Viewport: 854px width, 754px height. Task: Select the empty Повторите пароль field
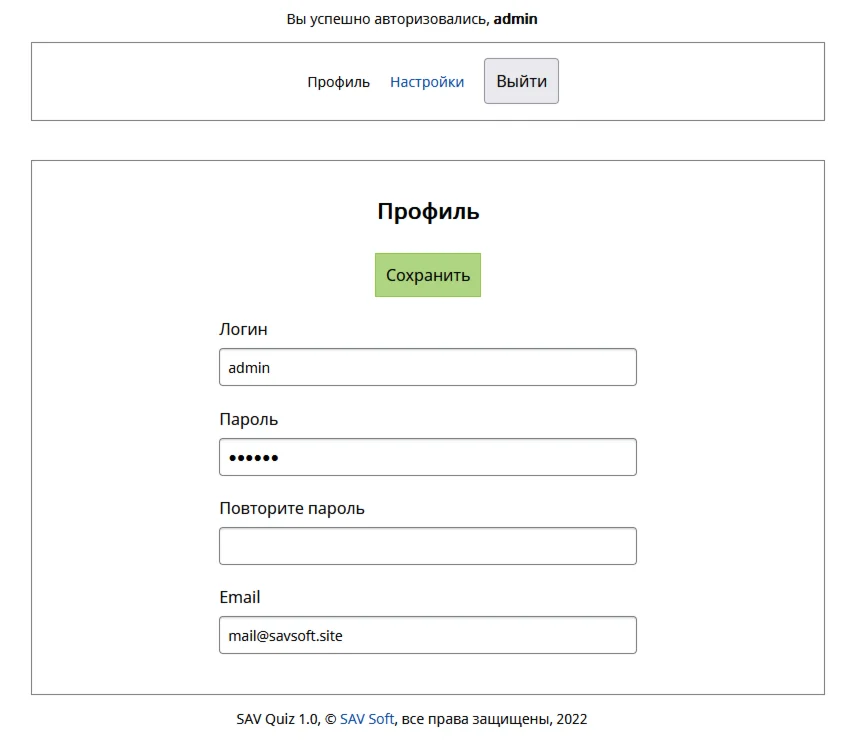428,546
